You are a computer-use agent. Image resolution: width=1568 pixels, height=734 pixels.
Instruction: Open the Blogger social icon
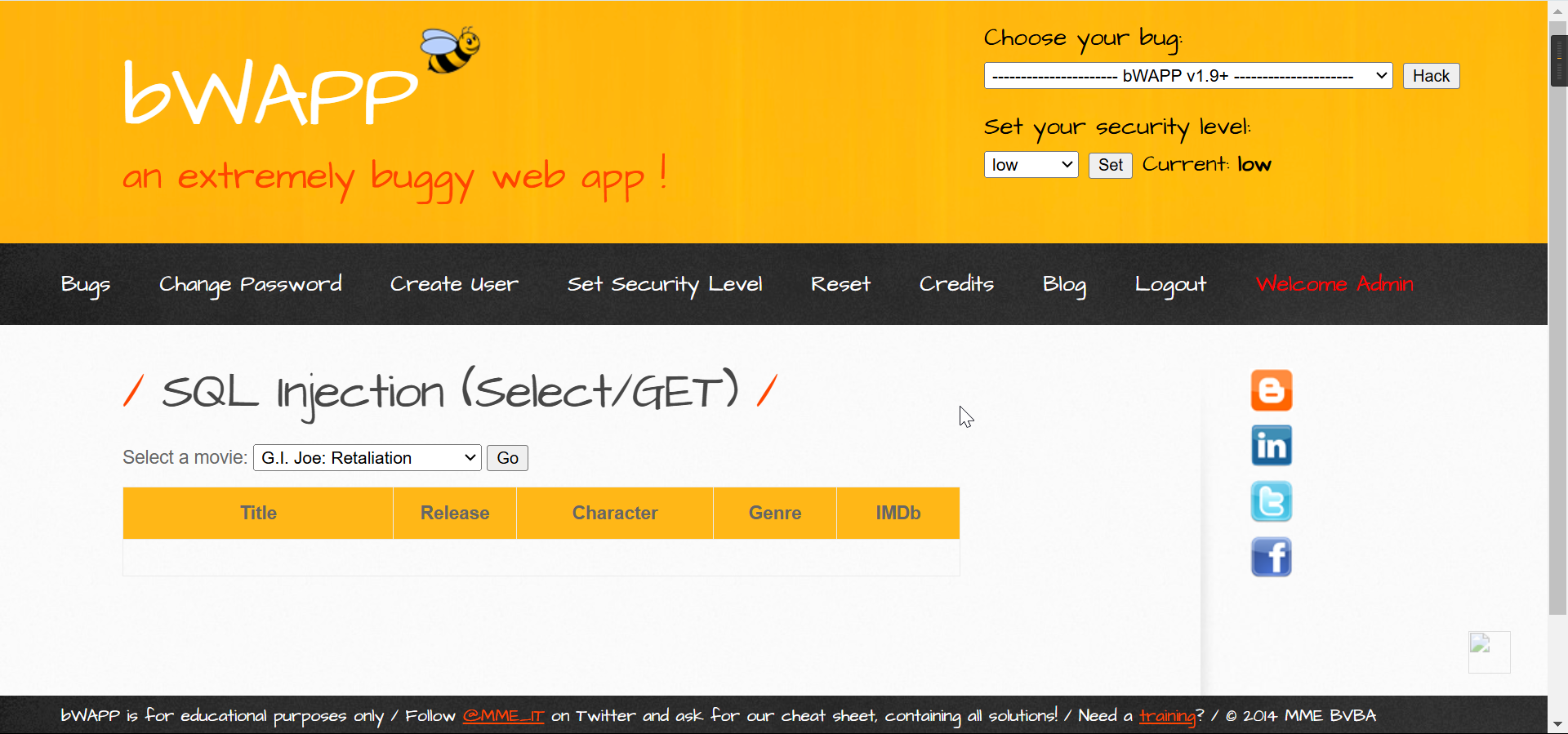1272,390
